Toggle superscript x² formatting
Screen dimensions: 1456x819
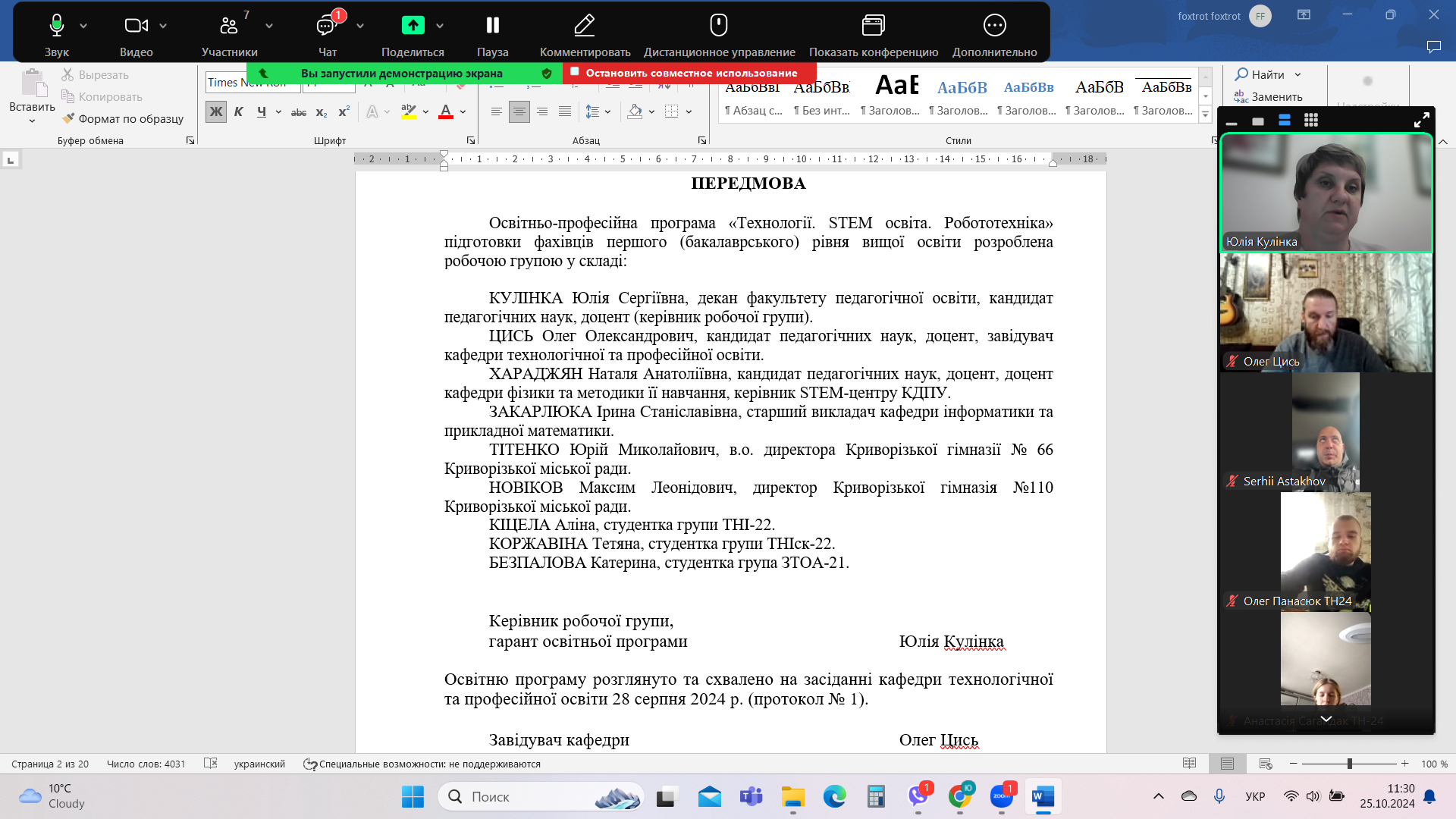[x=344, y=111]
